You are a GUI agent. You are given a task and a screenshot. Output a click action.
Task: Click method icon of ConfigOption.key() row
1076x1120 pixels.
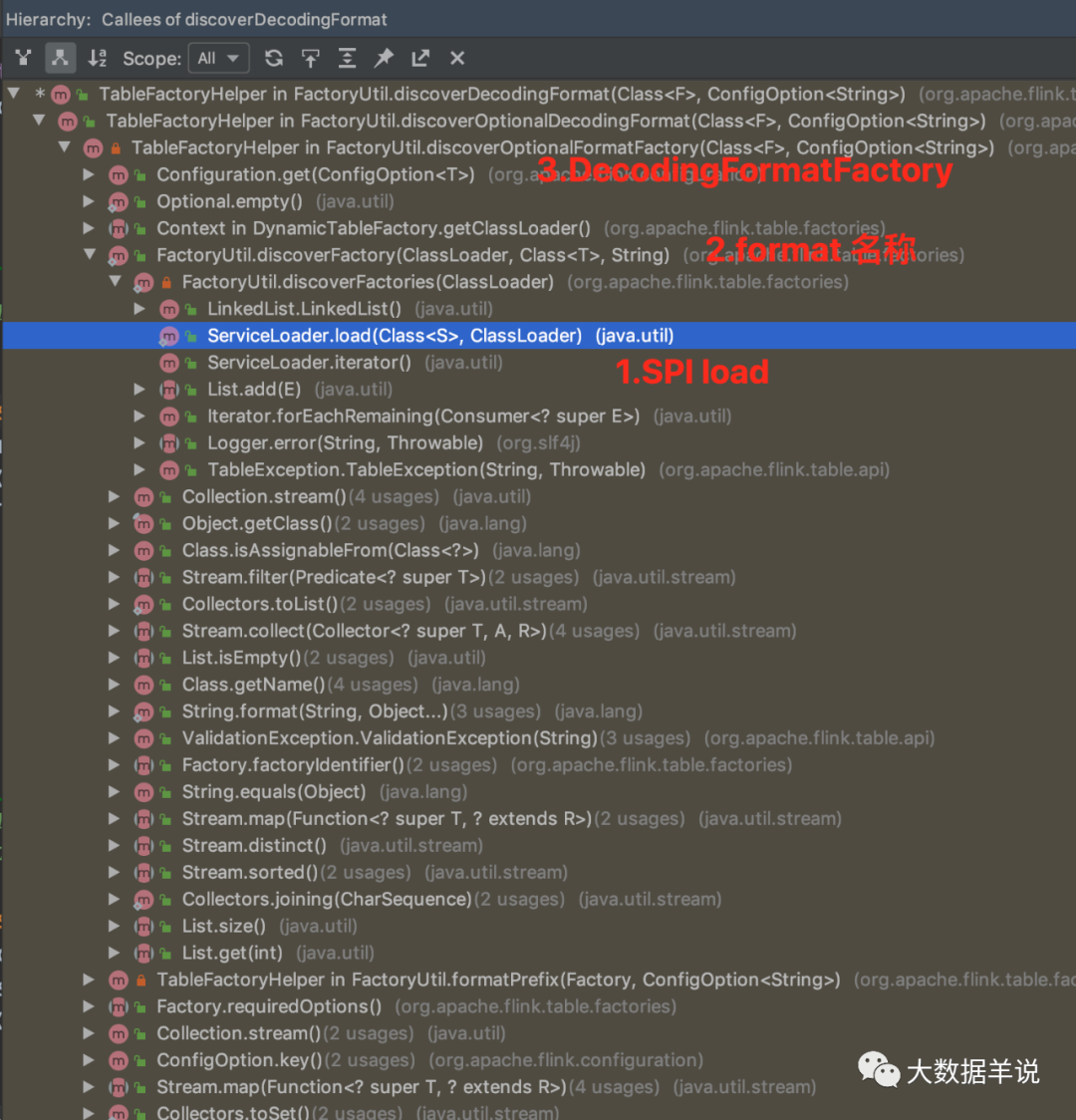click(x=118, y=1060)
